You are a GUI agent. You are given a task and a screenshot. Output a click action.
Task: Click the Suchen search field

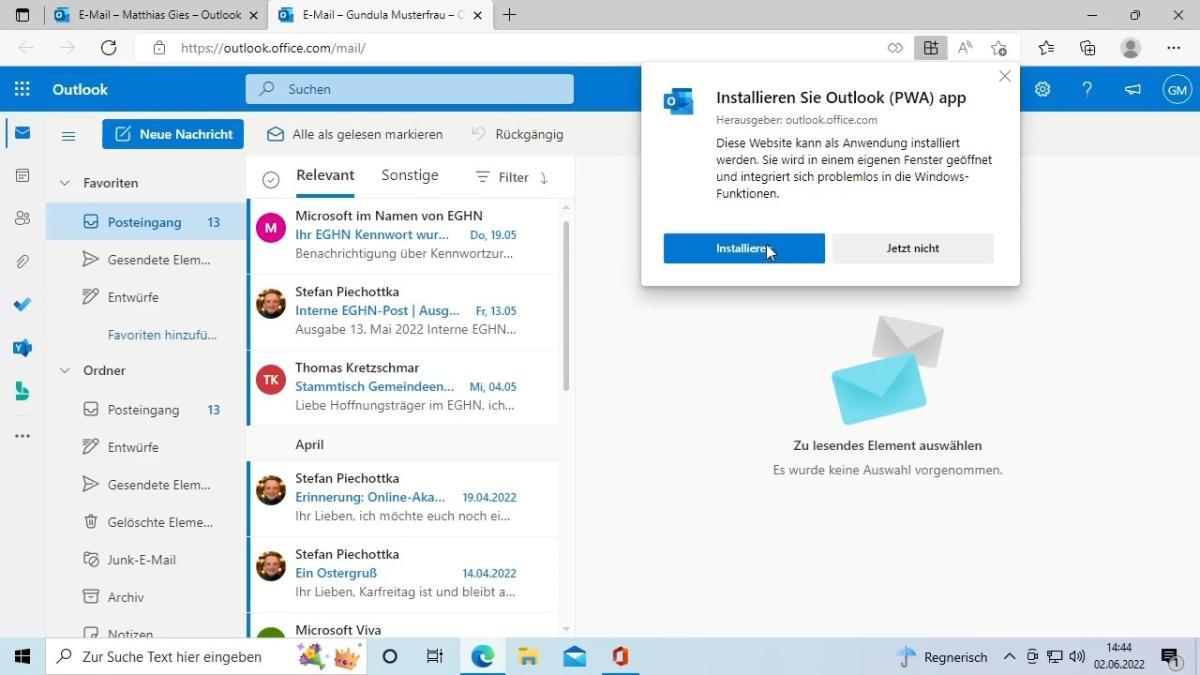410,89
